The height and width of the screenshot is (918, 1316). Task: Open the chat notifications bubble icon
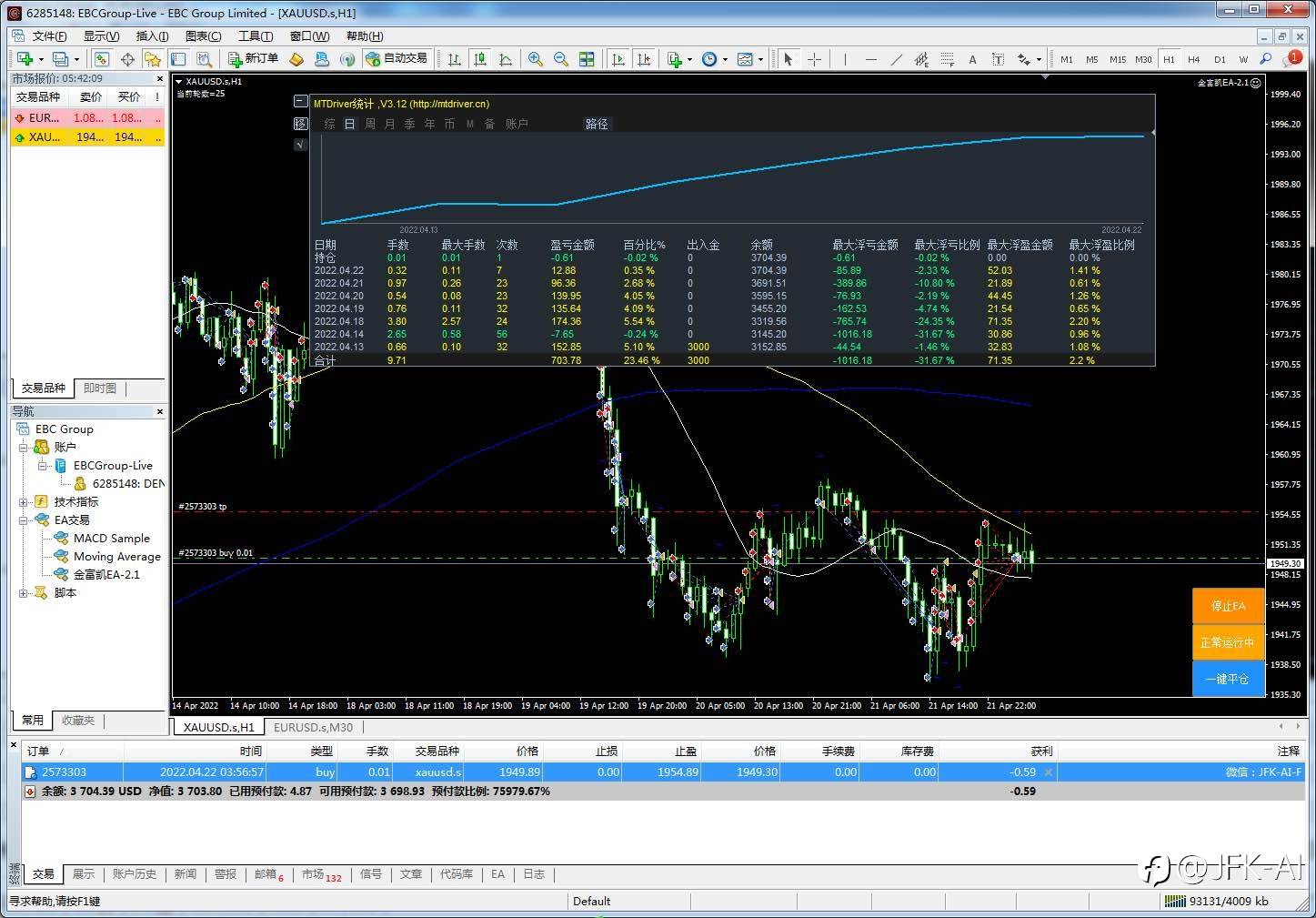pyautogui.click(x=1292, y=59)
